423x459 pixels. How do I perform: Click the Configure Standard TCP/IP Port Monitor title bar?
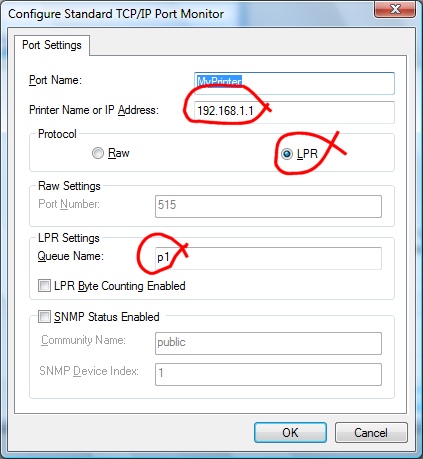pyautogui.click(x=187, y=14)
